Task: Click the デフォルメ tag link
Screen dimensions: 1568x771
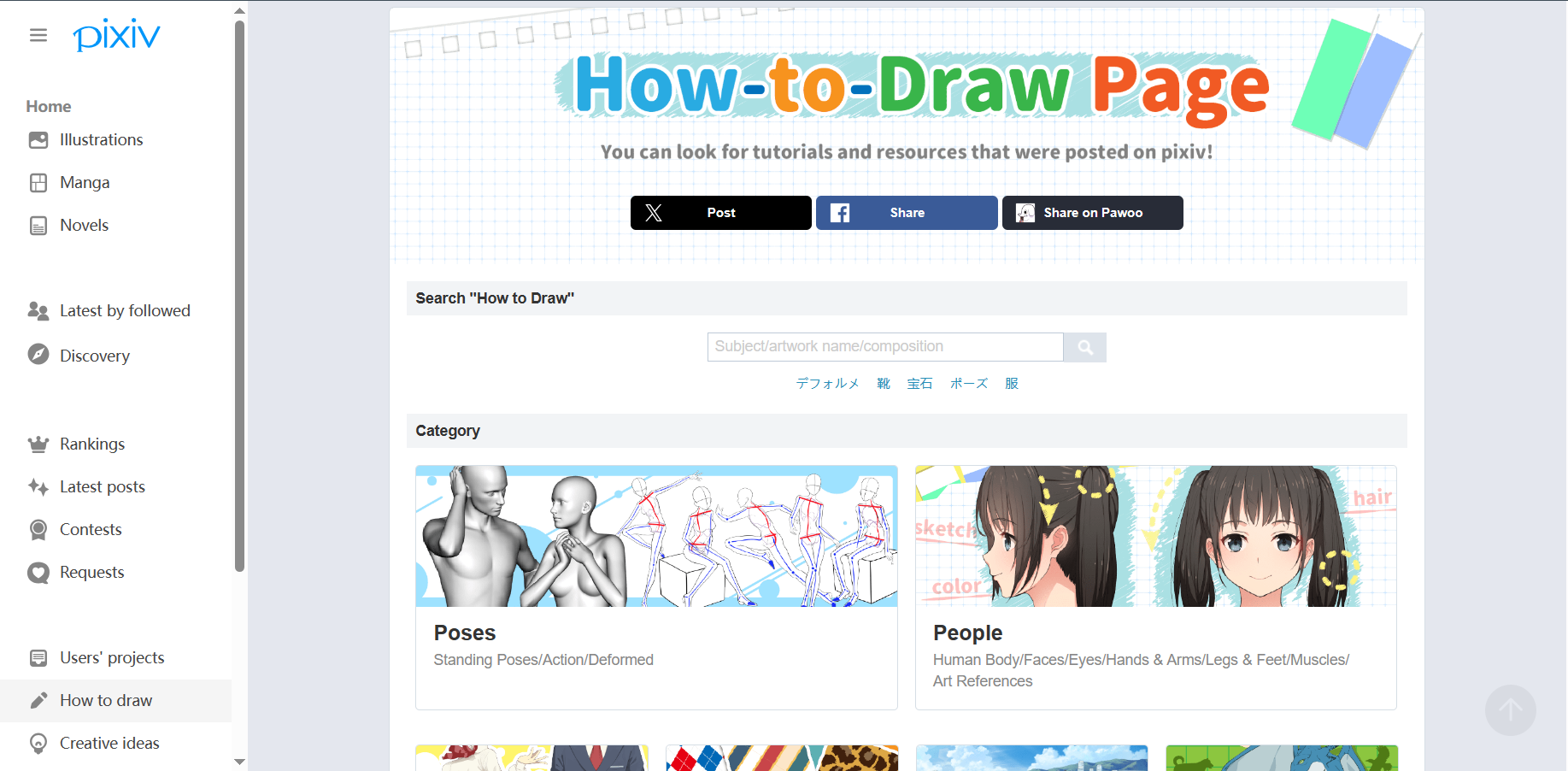Action: [x=827, y=383]
